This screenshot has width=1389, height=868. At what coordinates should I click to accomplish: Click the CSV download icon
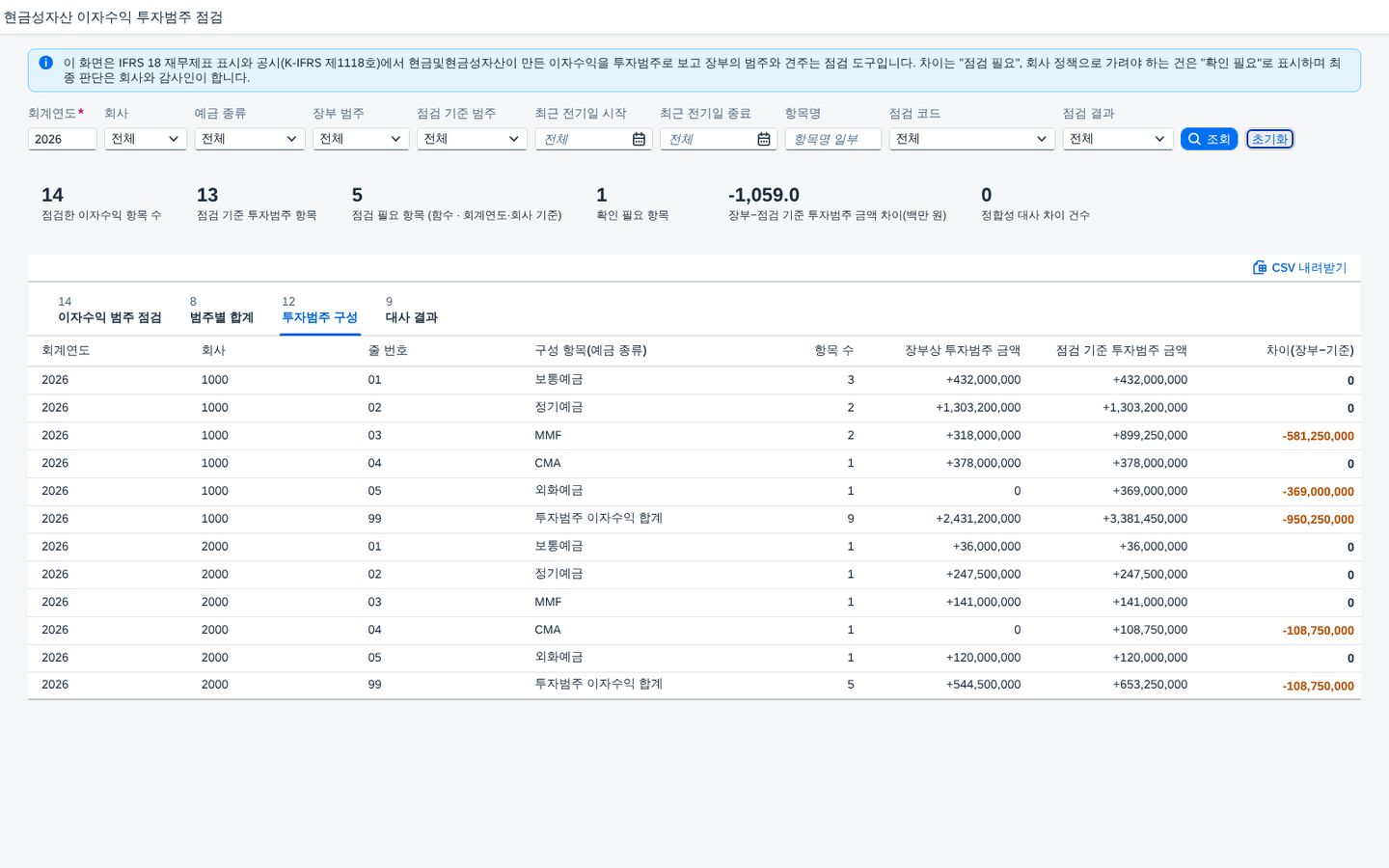coord(1259,267)
